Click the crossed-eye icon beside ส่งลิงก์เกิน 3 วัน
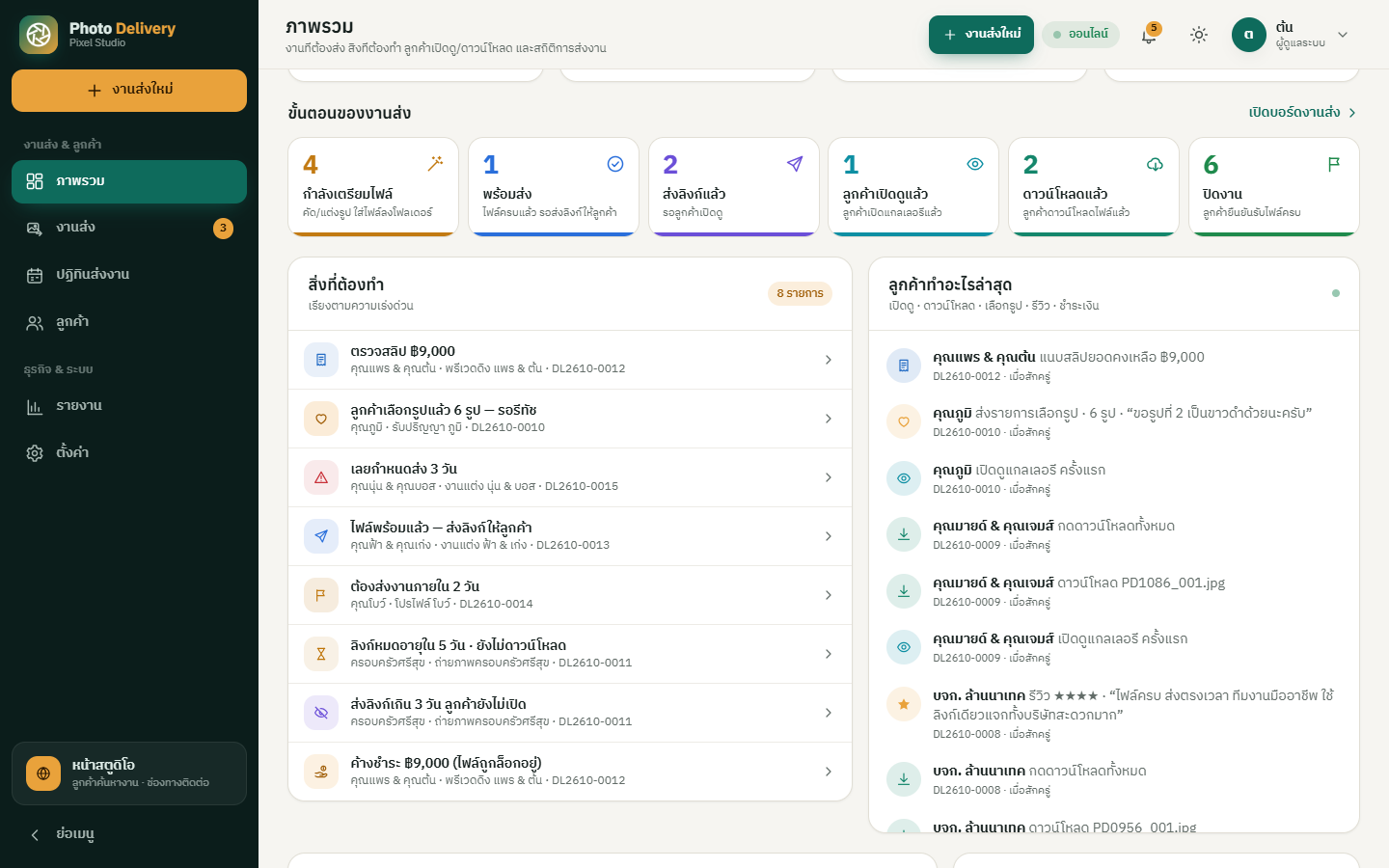This screenshot has width=1389, height=868. [x=321, y=713]
